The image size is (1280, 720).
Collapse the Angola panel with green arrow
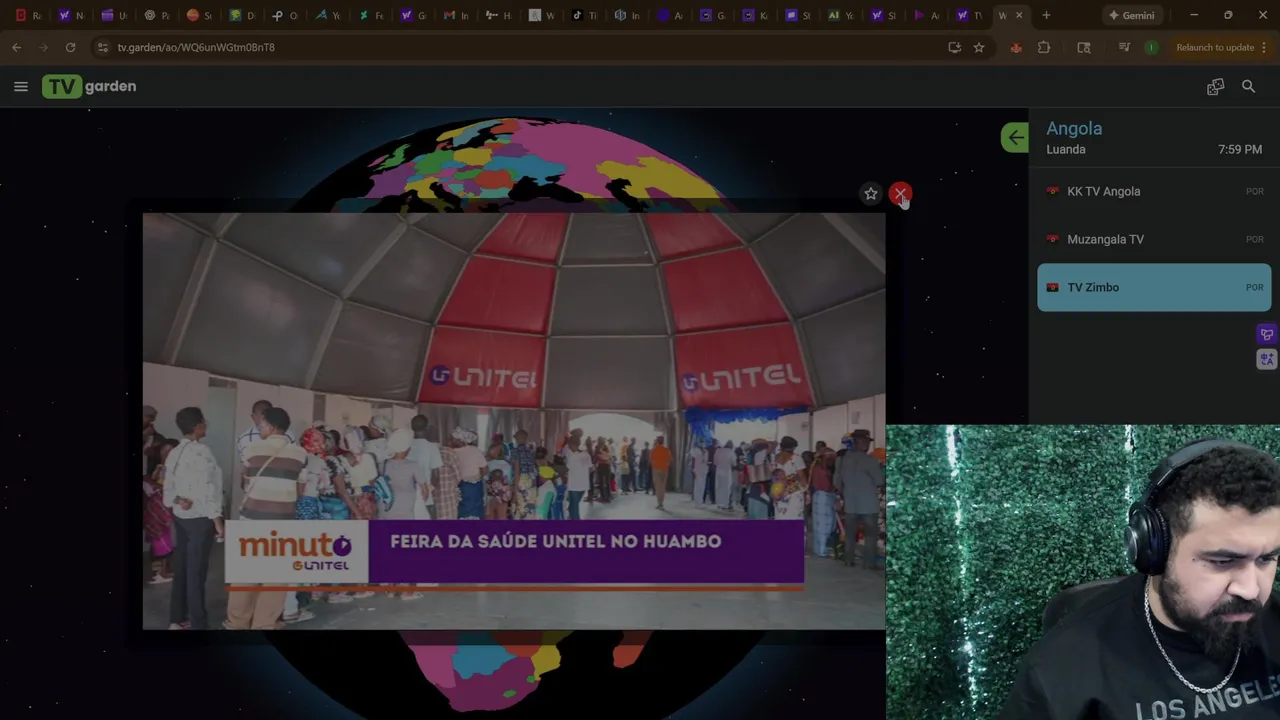point(1015,138)
